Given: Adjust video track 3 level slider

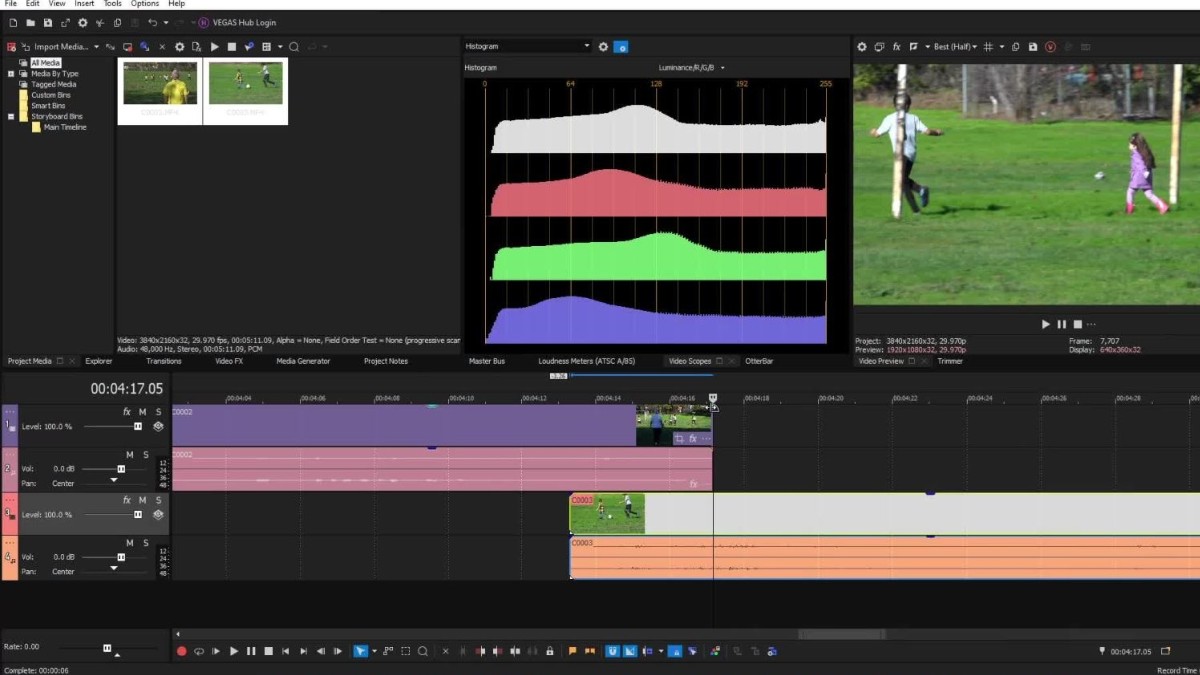Looking at the screenshot, I should point(138,514).
